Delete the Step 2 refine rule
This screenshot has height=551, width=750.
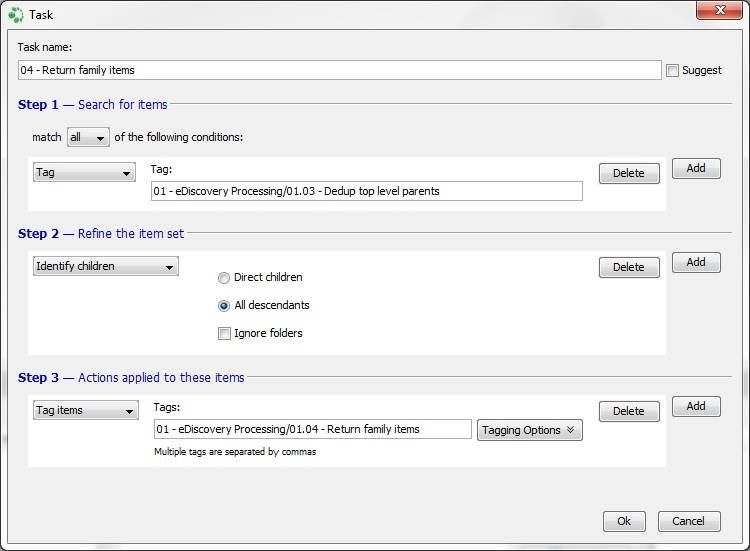click(629, 267)
